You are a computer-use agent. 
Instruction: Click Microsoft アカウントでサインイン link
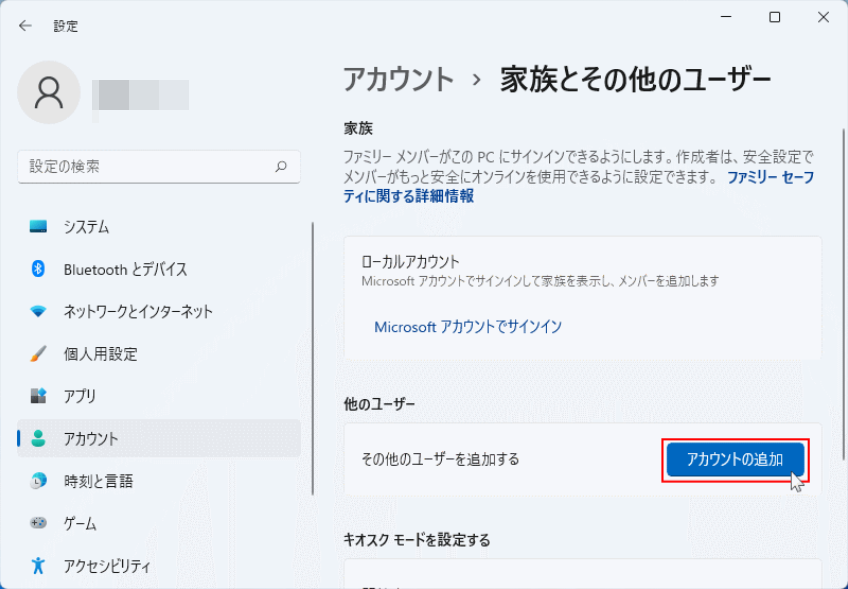tap(468, 327)
